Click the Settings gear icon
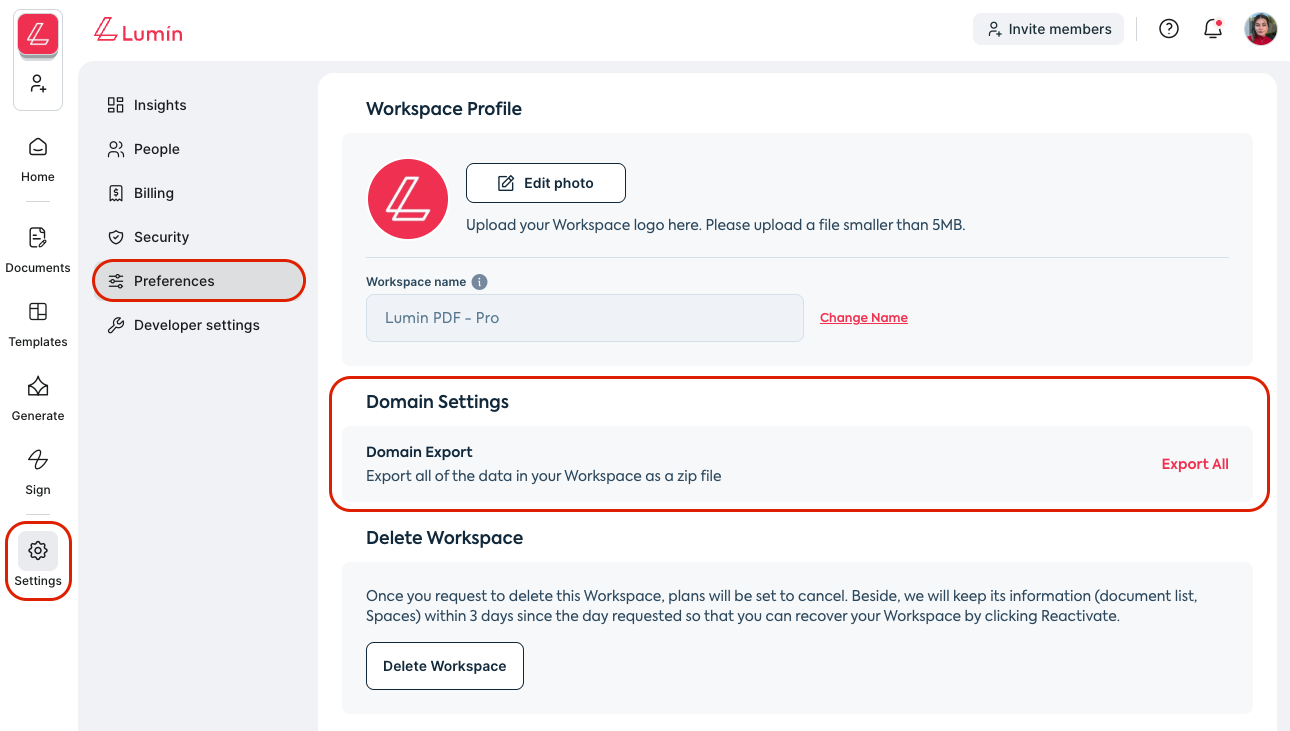This screenshot has width=1290, height=731. point(38,551)
